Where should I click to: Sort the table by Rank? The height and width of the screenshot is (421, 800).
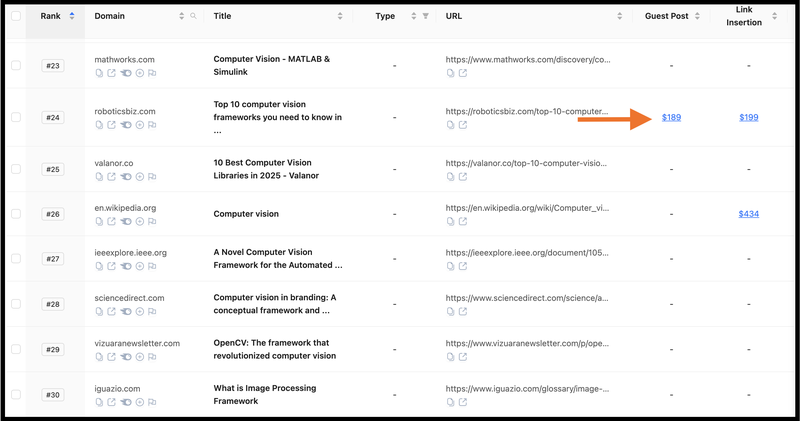pos(72,16)
